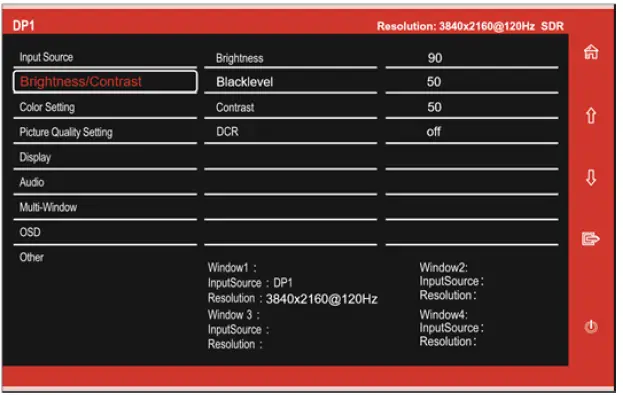
Task: Click Window1 Resolution 3840x2160@120Hz line
Action: 292,298
